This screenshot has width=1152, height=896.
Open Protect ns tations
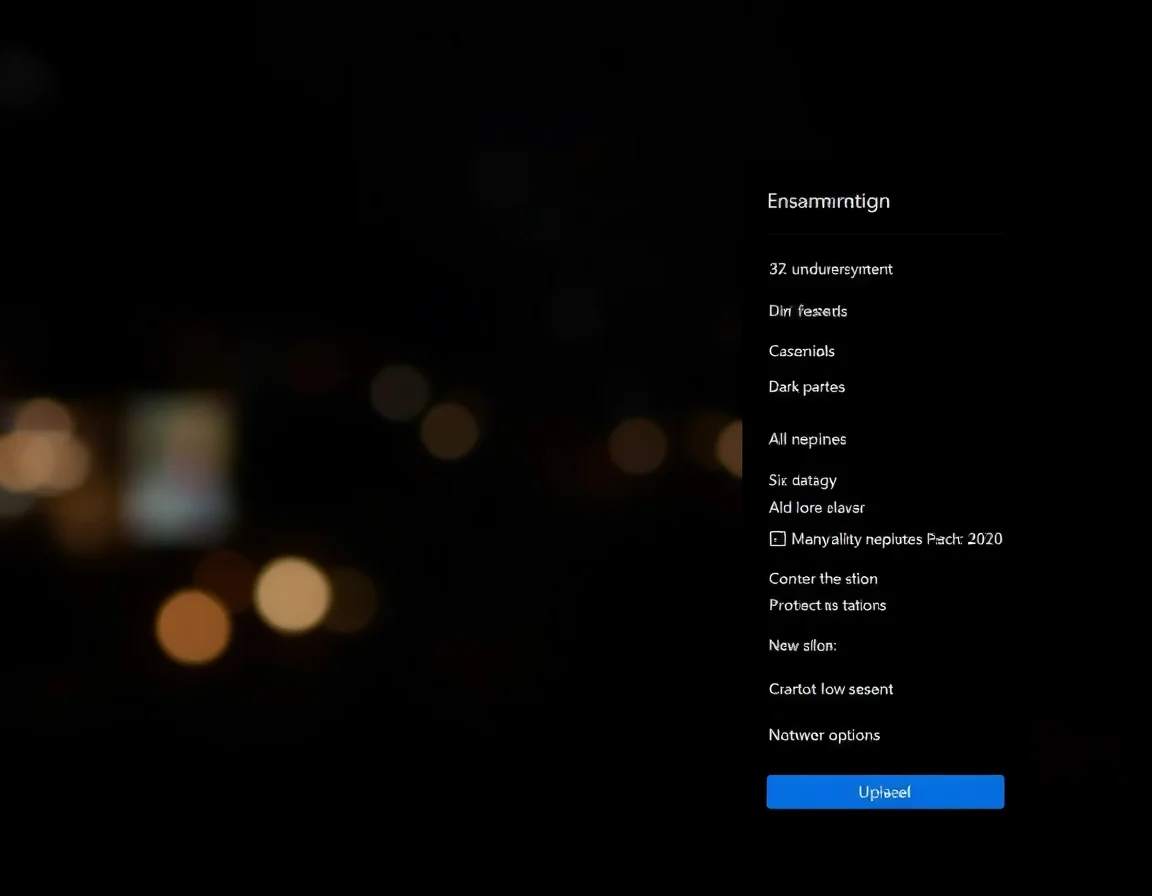(827, 605)
